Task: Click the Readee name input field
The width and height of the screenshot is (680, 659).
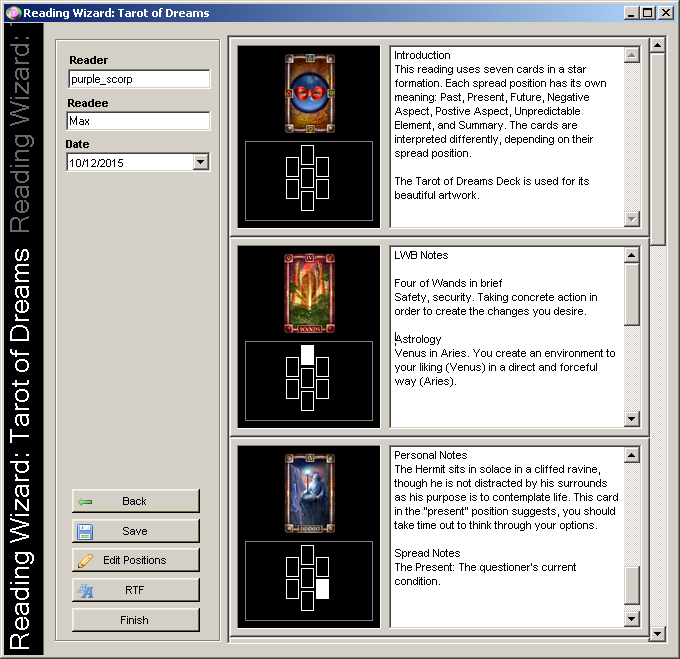Action: click(x=138, y=121)
